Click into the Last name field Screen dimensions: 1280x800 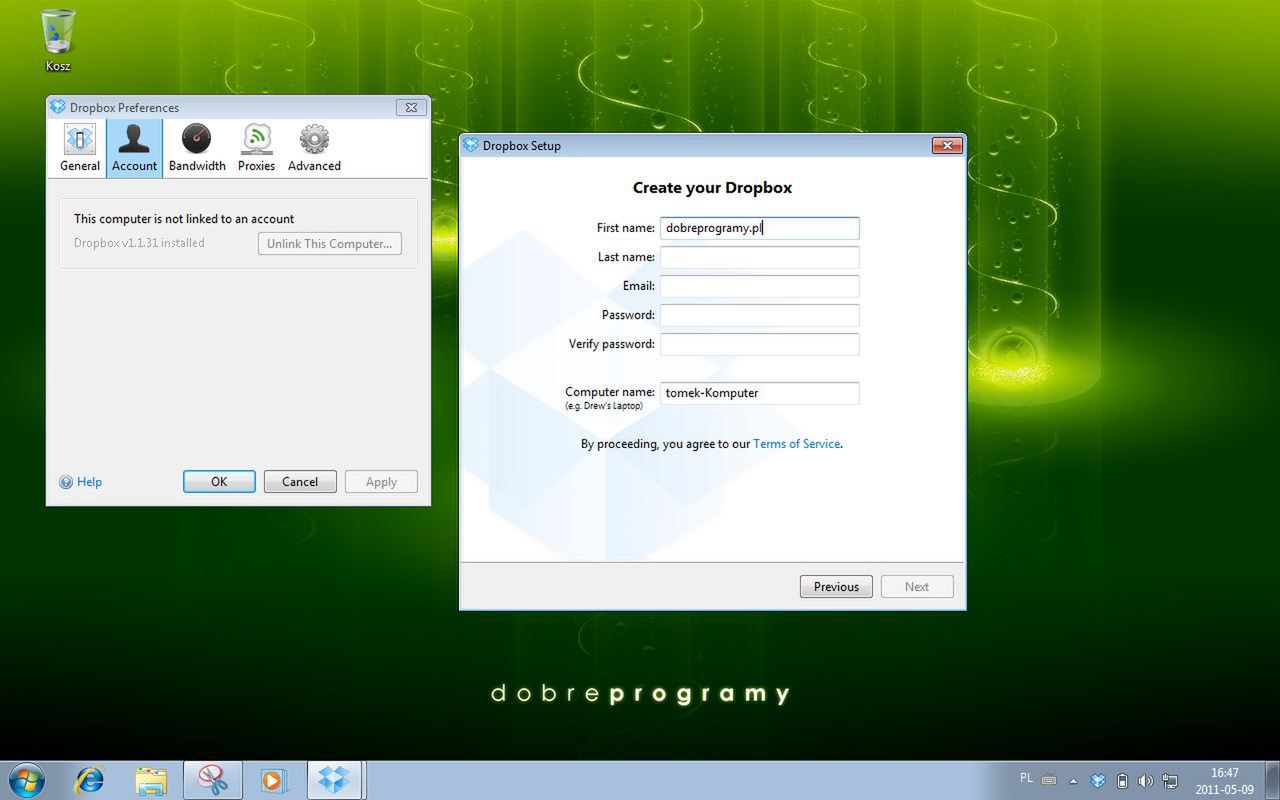click(x=760, y=257)
